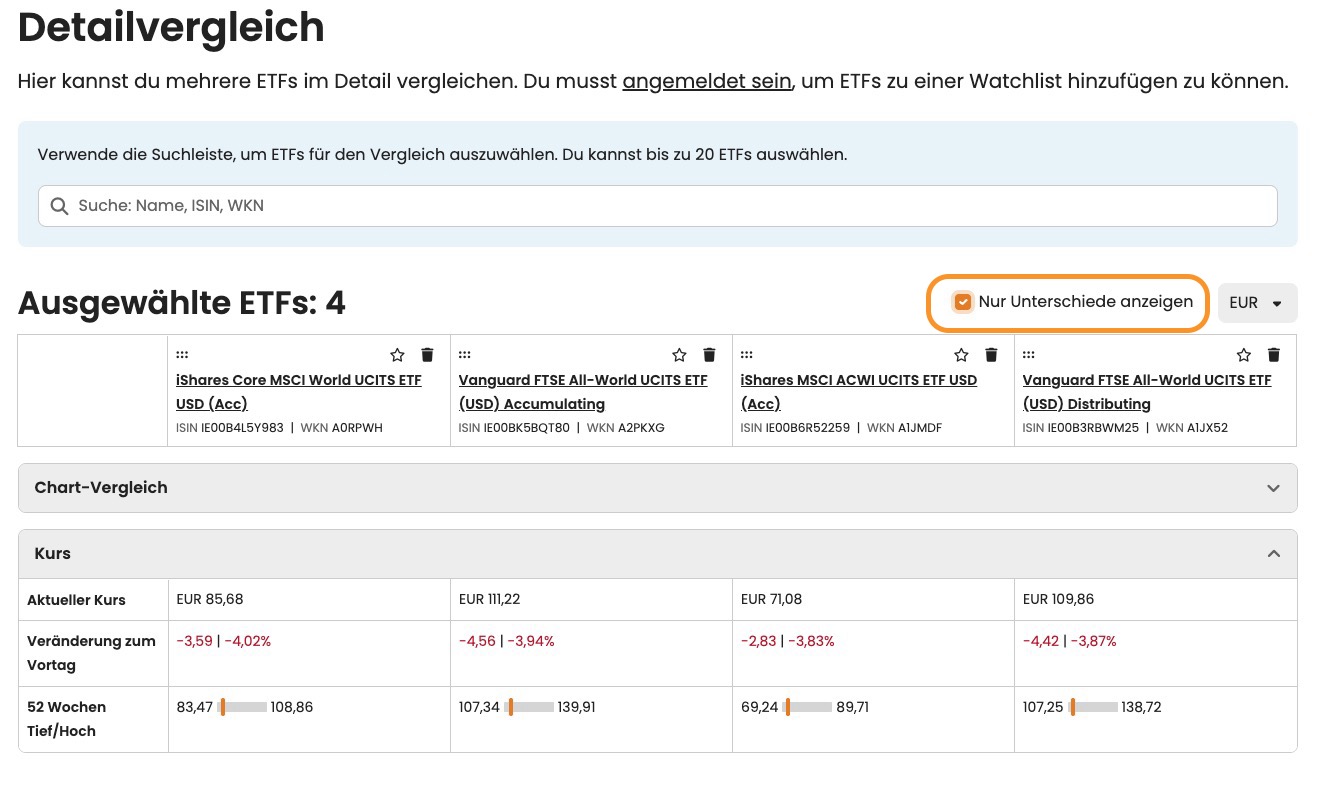
Task: Open the 'angemeldet sein' login link
Action: click(x=707, y=81)
